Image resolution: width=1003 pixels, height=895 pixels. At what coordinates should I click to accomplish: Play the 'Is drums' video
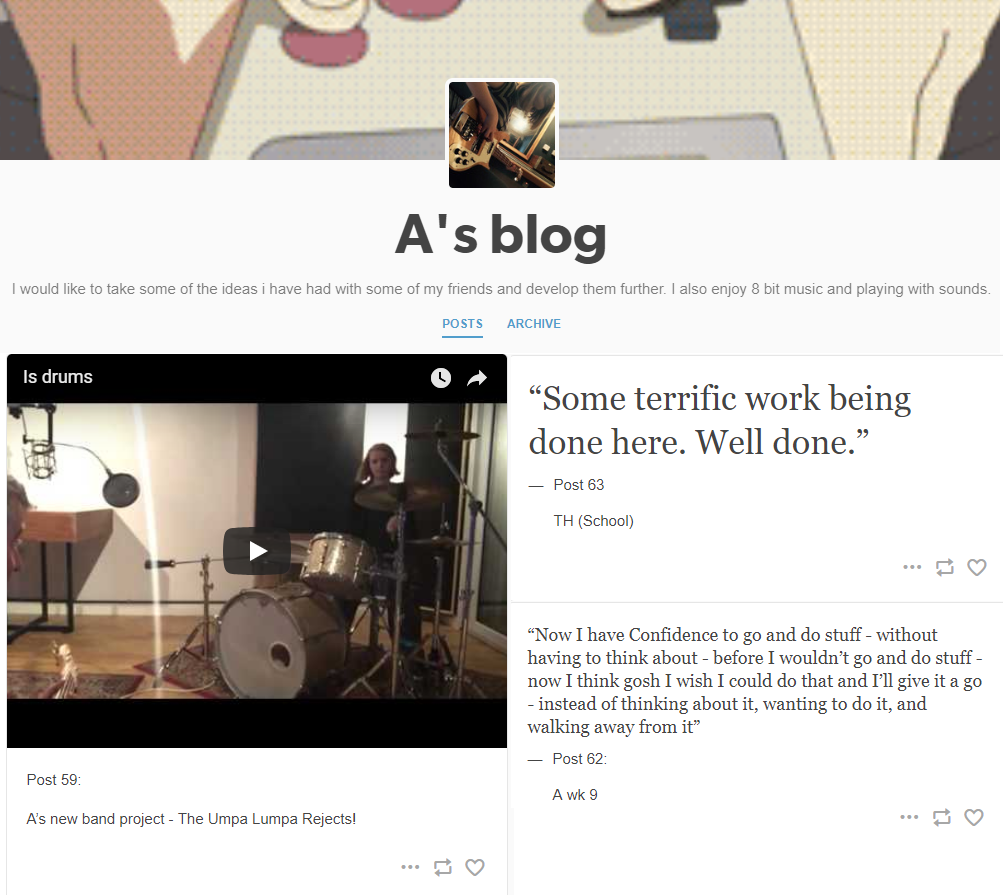pyautogui.click(x=257, y=551)
